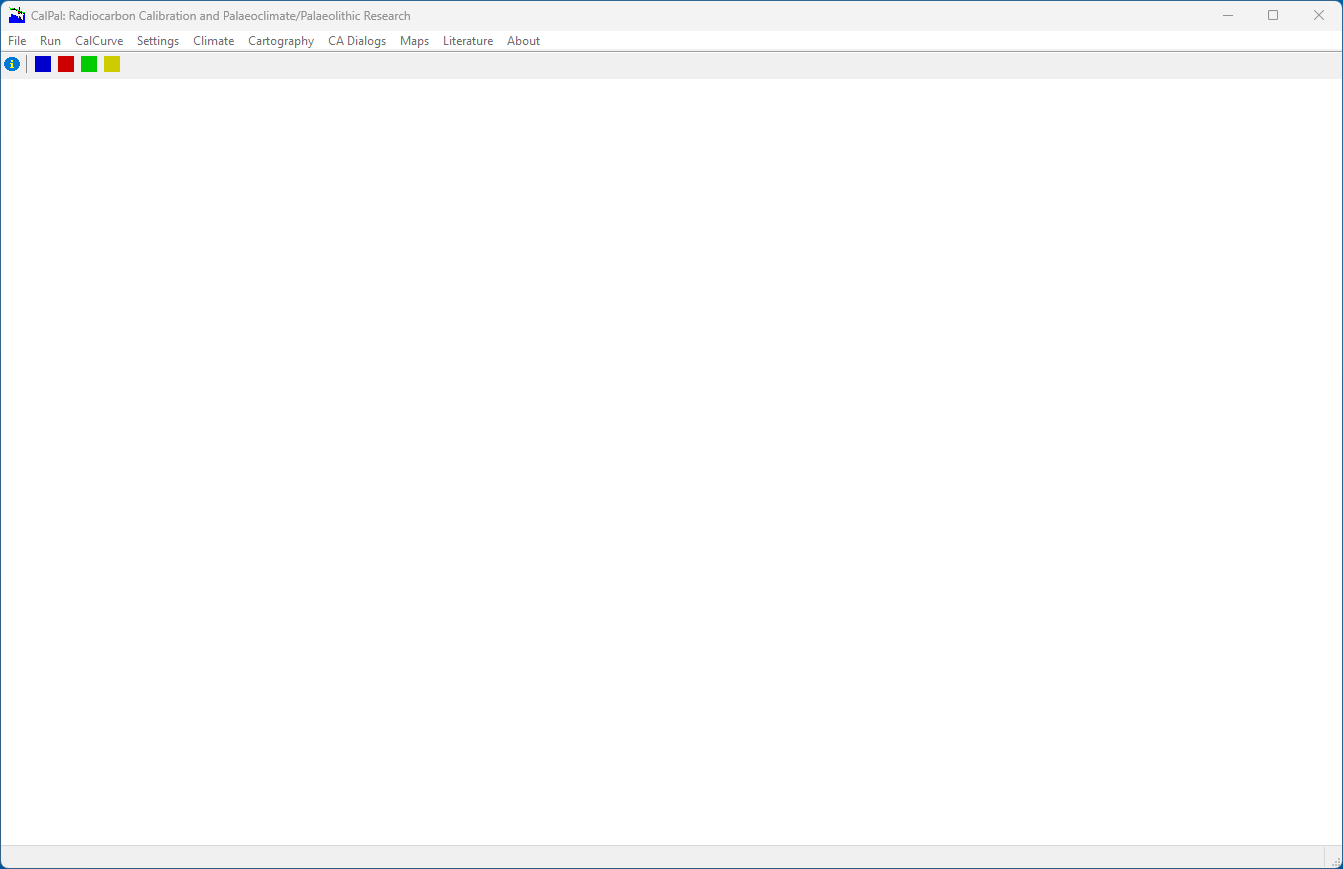This screenshot has height=869, width=1343.
Task: Select the Climate menu
Action: click(x=213, y=41)
